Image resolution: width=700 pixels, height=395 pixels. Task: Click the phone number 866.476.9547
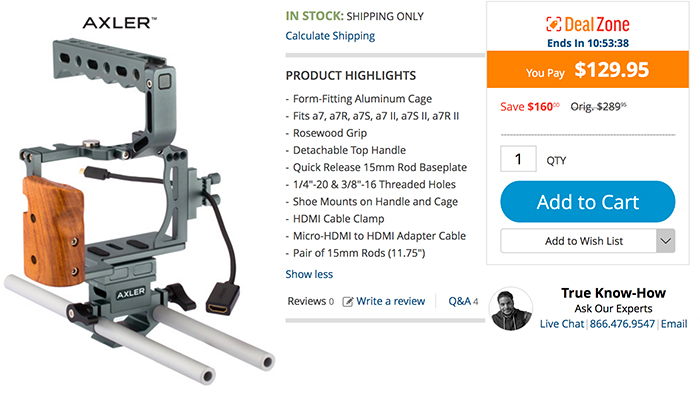click(x=622, y=324)
